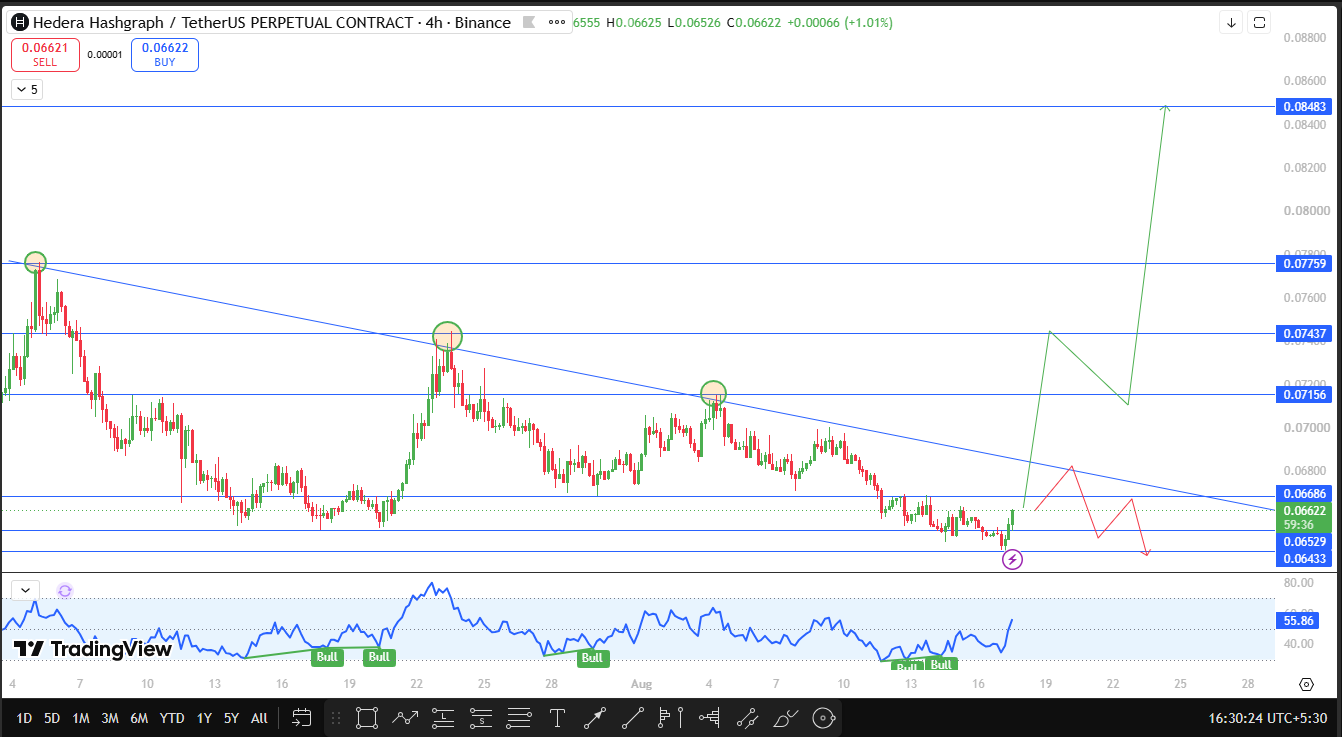
Task: Grab the drawing toolbar drag handle
Action: [x=335, y=718]
